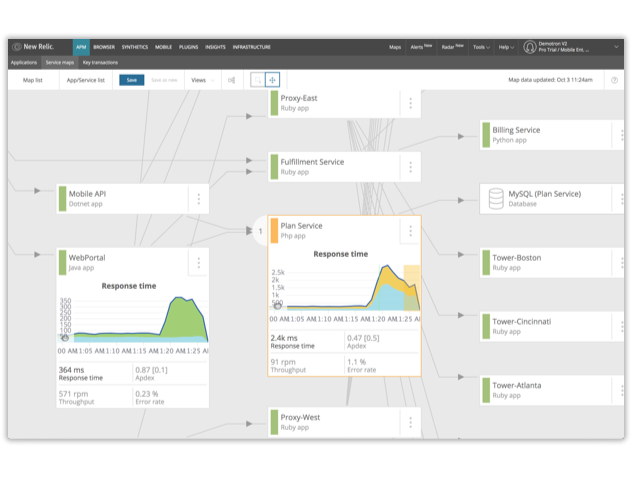This screenshot has width=632, height=478.
Task: Click Plan Service incident badge 1
Action: [x=260, y=231]
